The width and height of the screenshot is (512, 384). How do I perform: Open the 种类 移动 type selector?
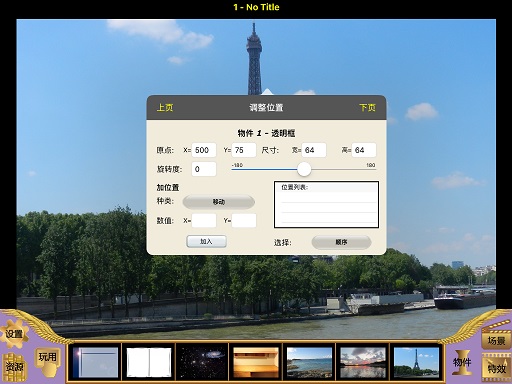click(219, 202)
